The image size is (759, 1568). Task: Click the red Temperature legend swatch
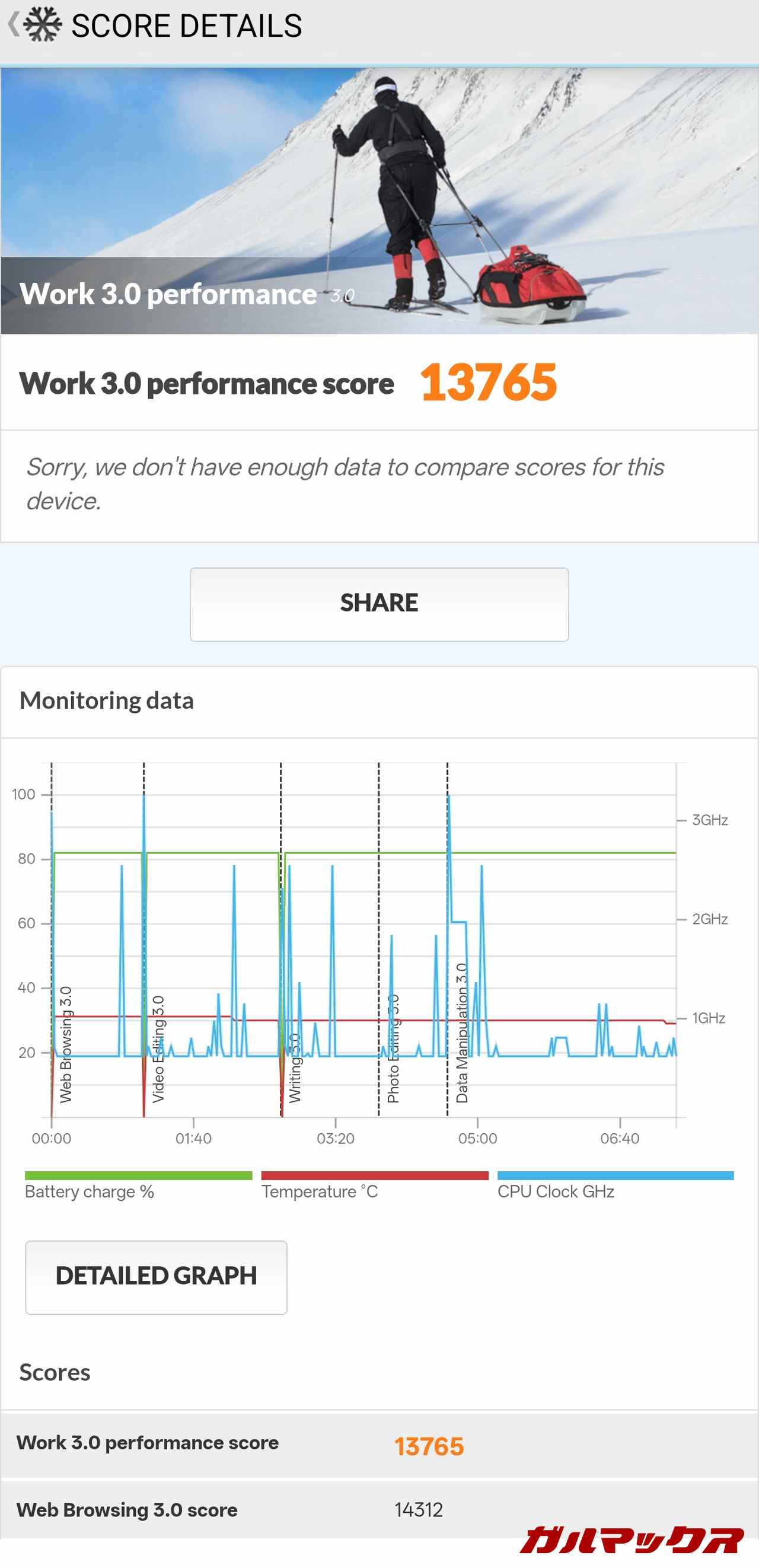point(374,1175)
